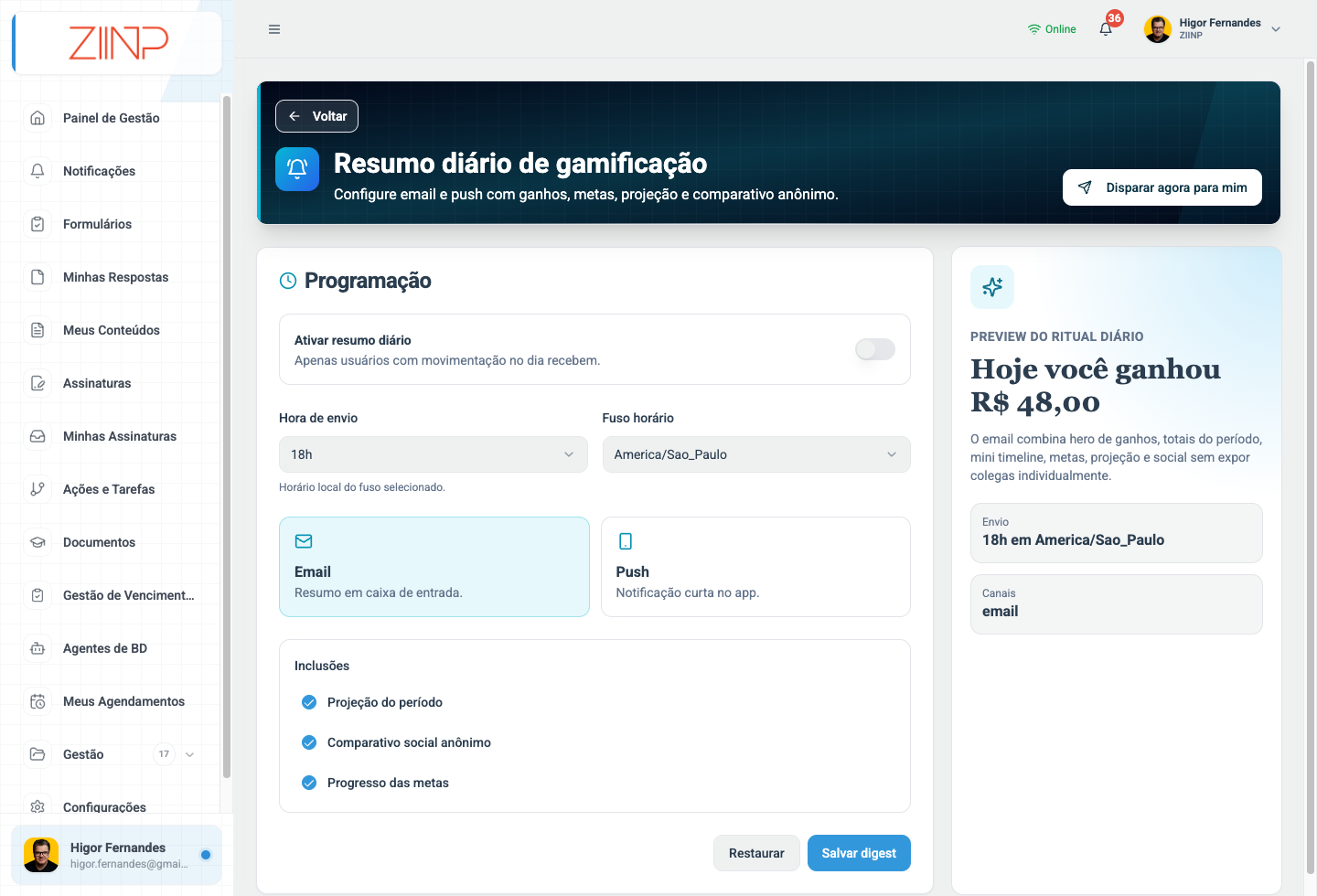Click the Formulários clipboard icon

click(37, 224)
